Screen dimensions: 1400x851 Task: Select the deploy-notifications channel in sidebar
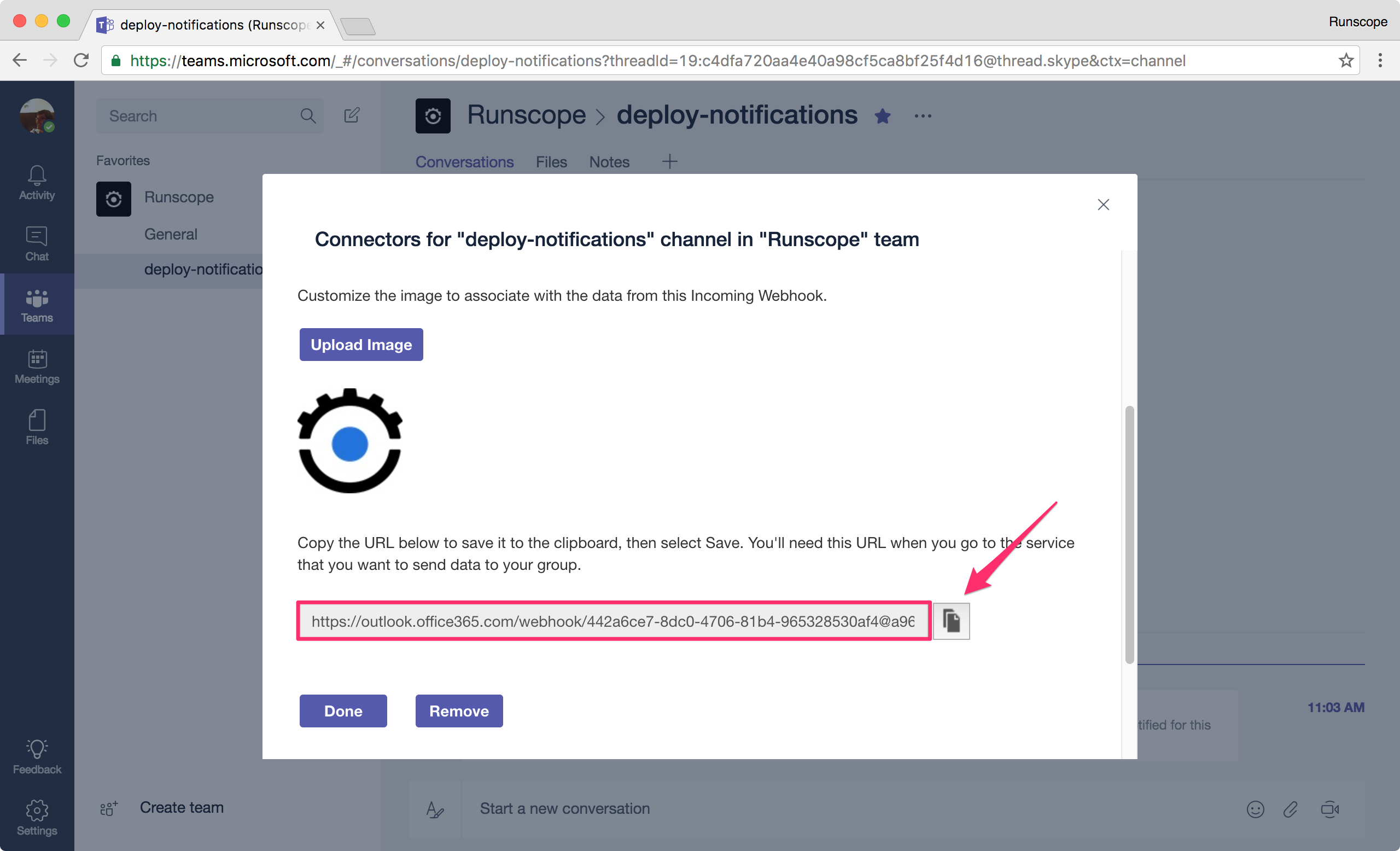(x=203, y=269)
